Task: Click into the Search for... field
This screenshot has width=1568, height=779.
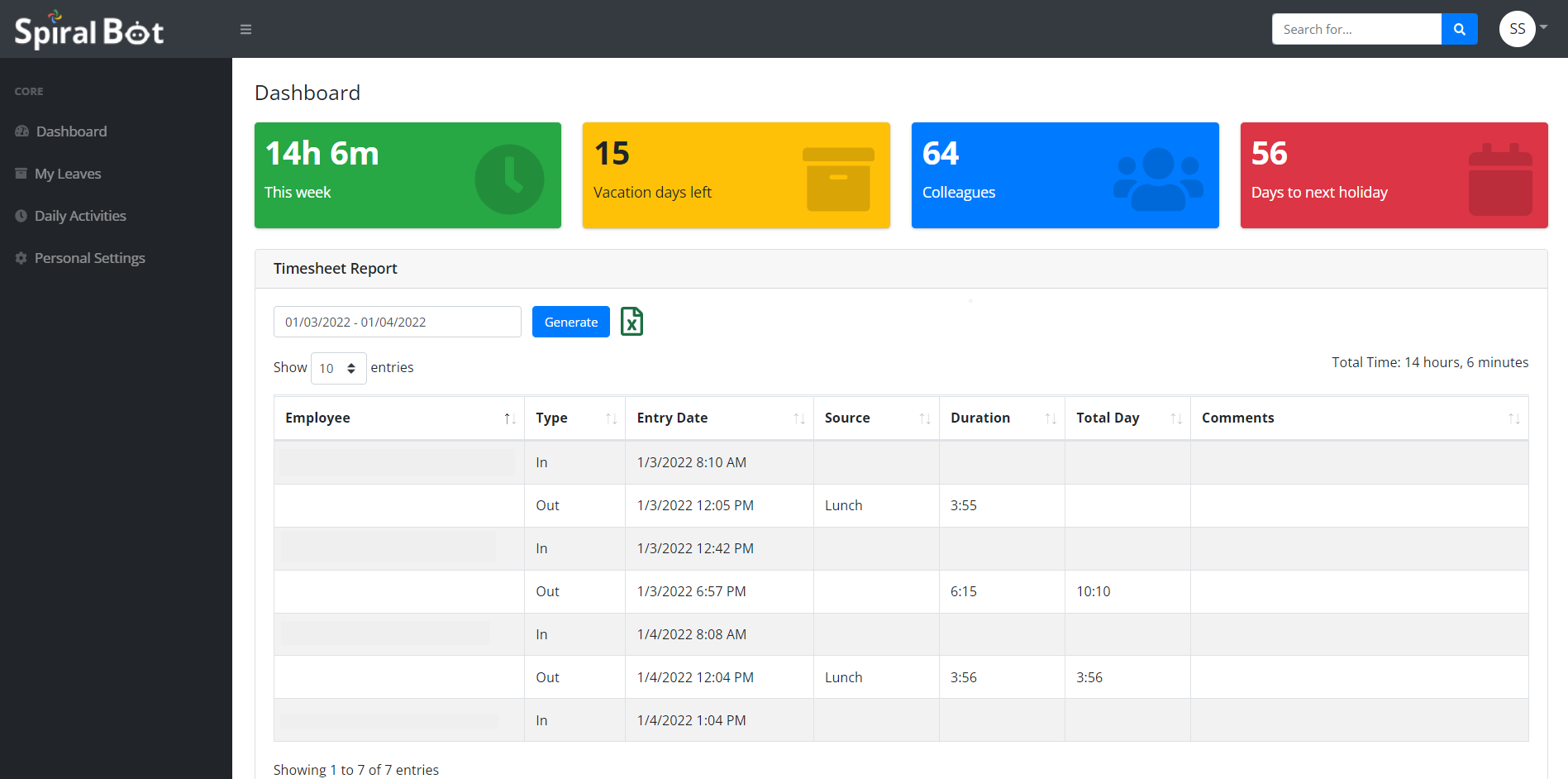Action: [x=1356, y=30]
